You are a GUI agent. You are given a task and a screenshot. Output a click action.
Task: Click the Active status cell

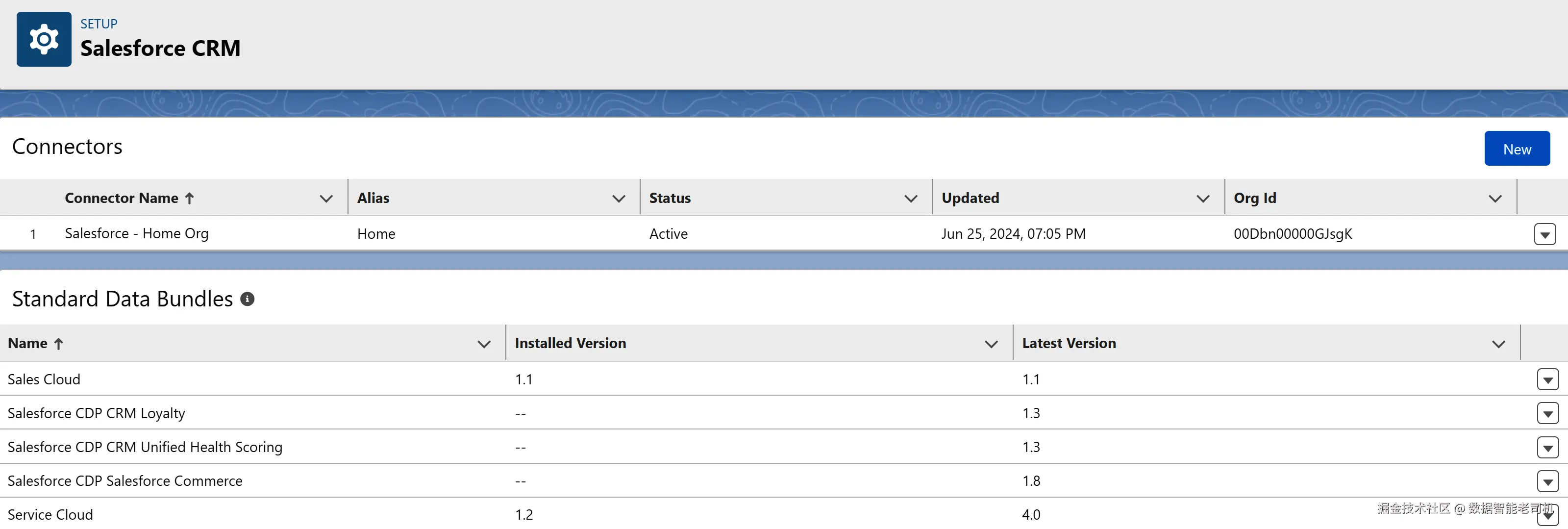point(669,234)
